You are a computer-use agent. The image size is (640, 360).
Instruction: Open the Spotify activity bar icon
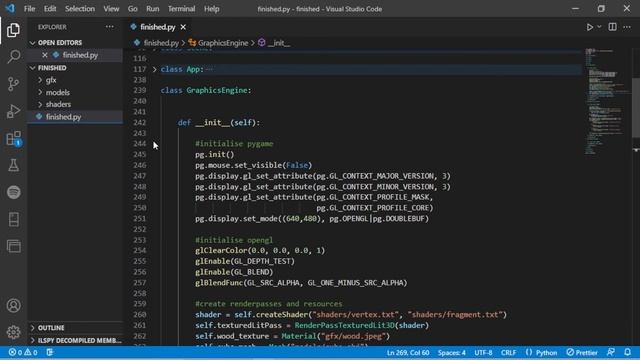13,192
